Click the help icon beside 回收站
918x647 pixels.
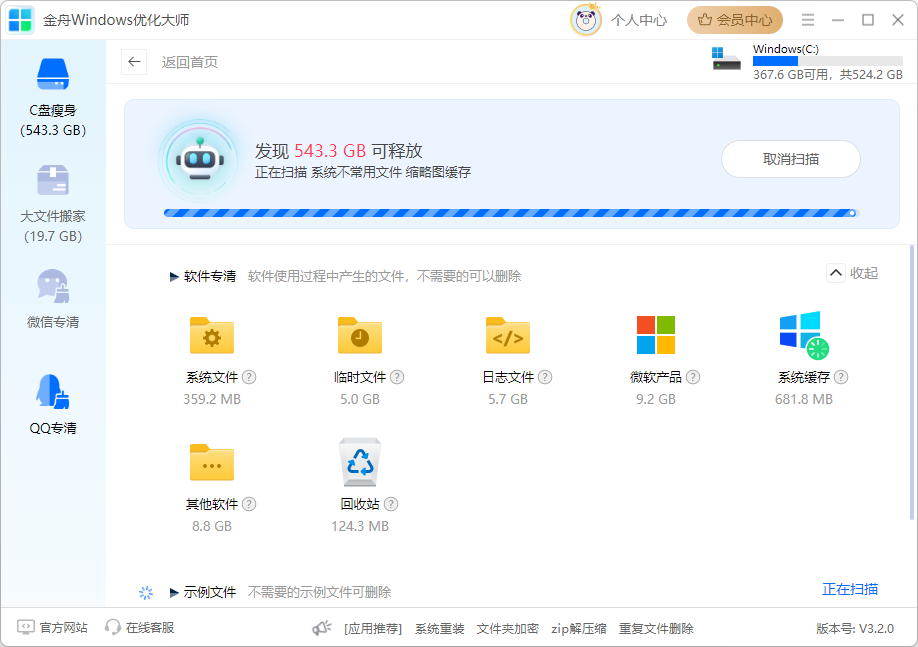click(x=391, y=504)
